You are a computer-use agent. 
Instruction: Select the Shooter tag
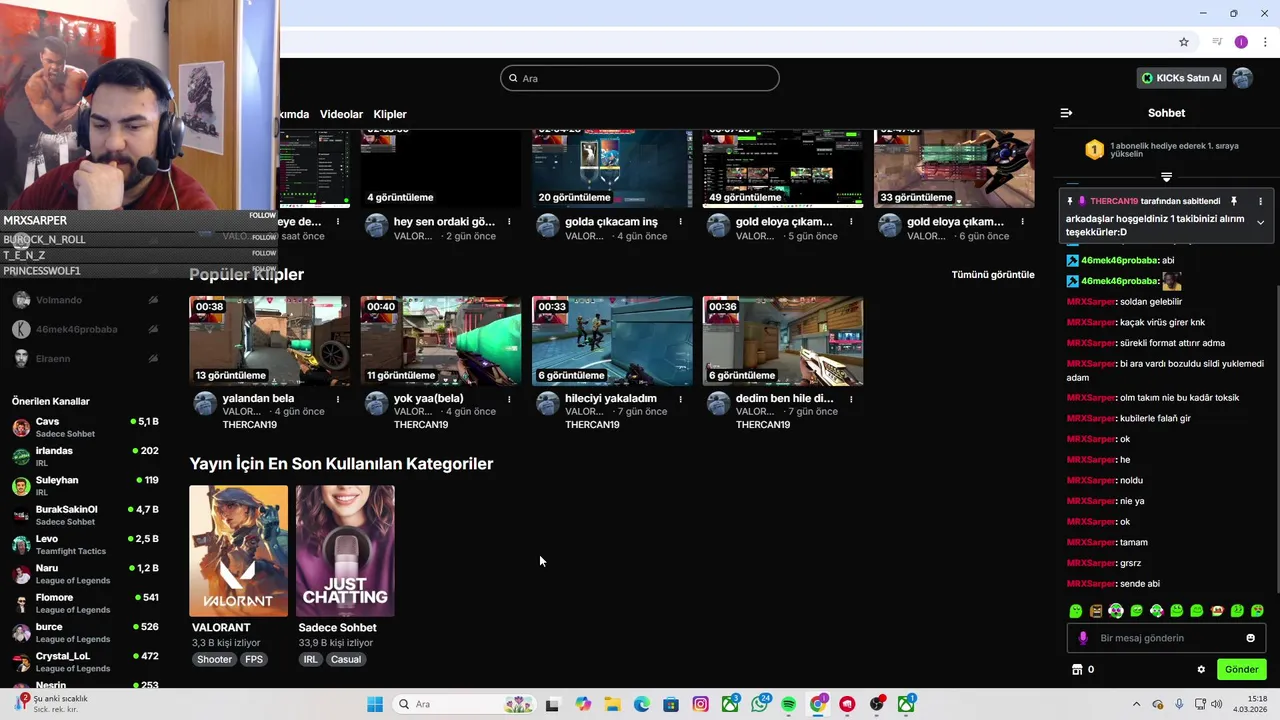[214, 659]
